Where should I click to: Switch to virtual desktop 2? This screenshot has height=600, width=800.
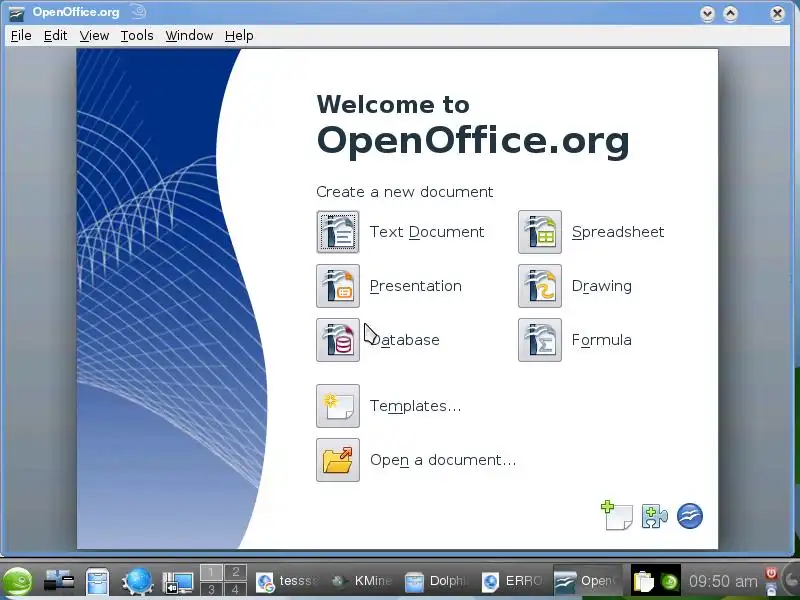click(x=235, y=572)
